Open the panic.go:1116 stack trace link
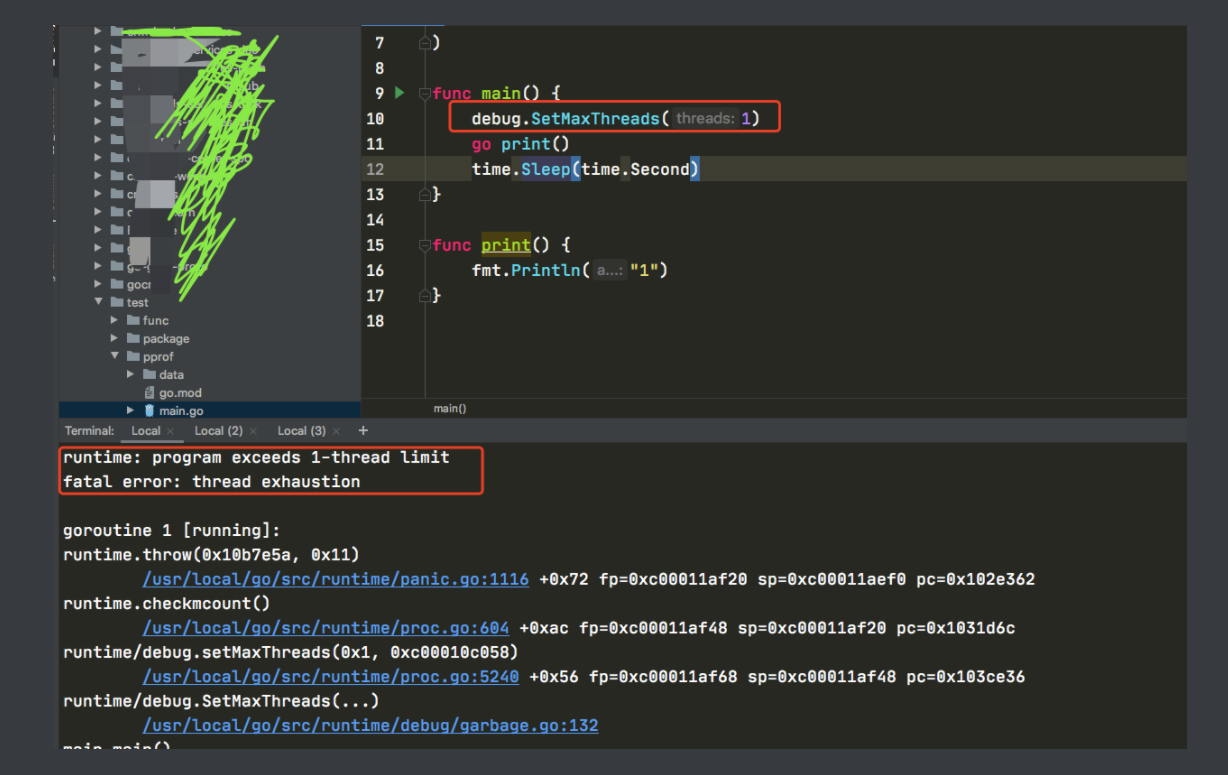The width and height of the screenshot is (1228, 775). (x=334, y=579)
